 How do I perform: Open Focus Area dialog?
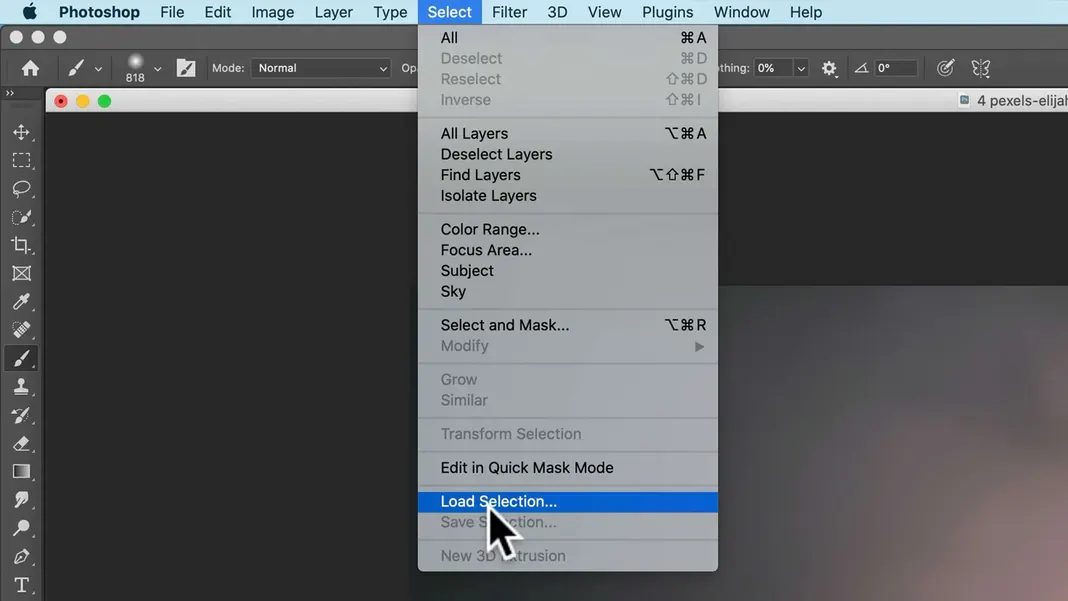pos(568,250)
